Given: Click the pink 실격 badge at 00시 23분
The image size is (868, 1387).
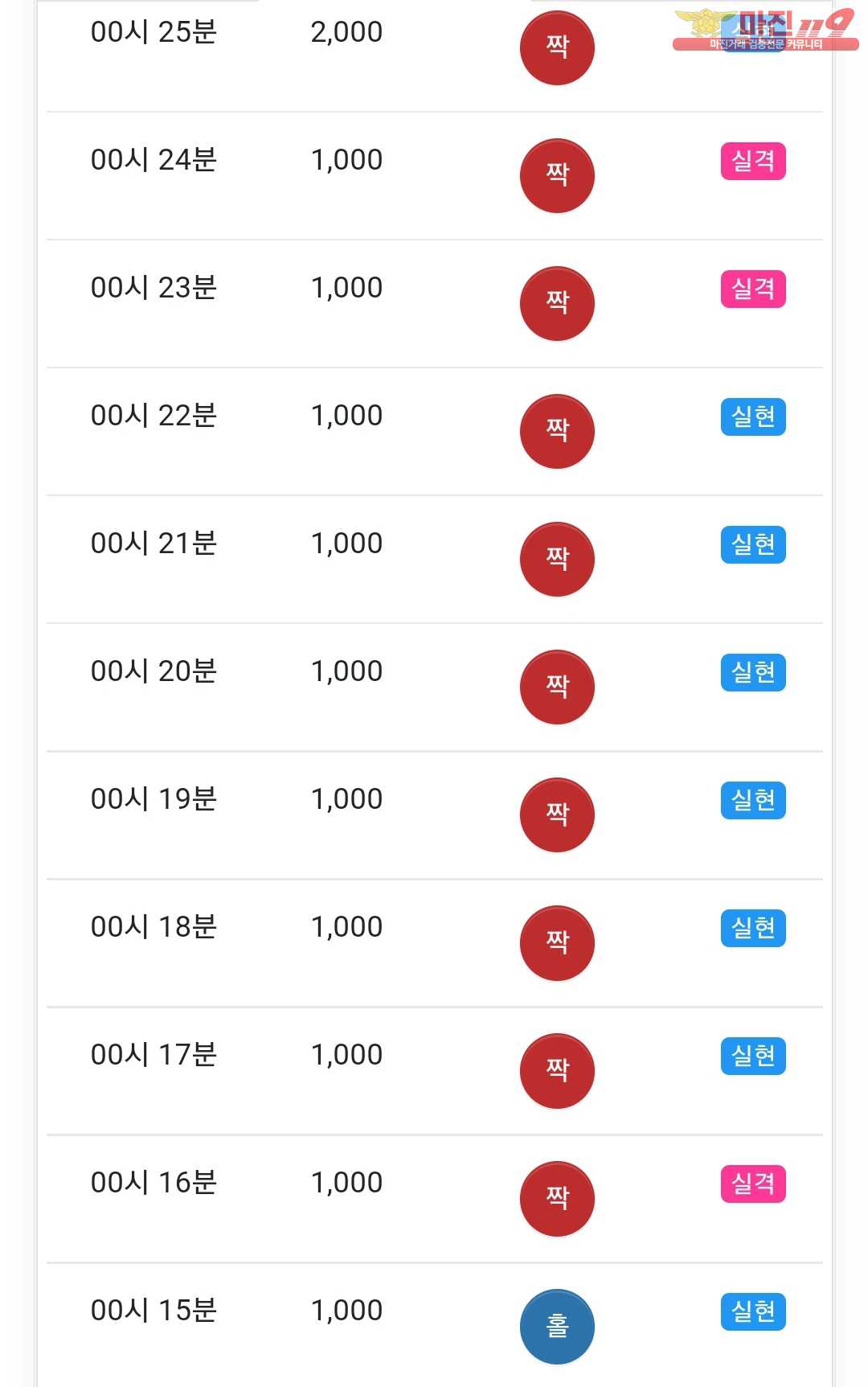Looking at the screenshot, I should (x=753, y=289).
